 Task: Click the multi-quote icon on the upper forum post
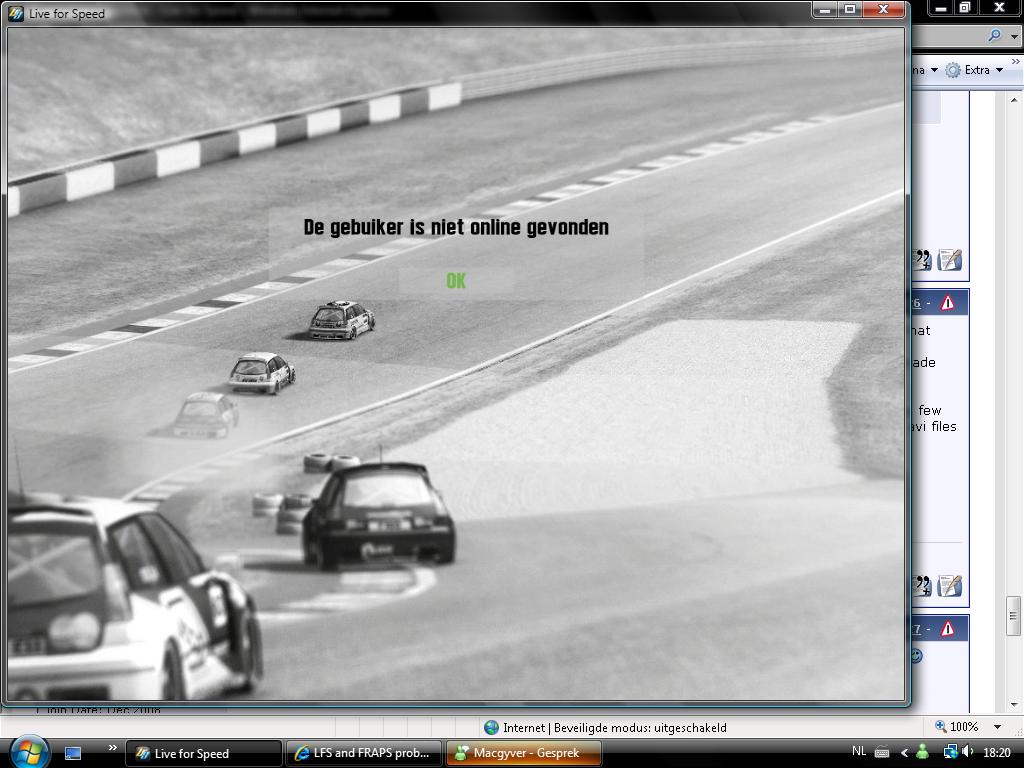(x=921, y=259)
